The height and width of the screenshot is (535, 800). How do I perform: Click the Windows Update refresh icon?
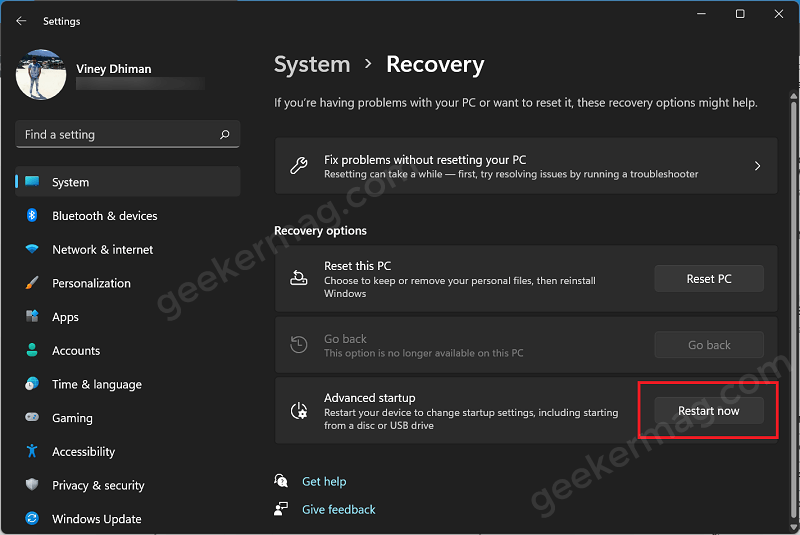[x=32, y=518]
